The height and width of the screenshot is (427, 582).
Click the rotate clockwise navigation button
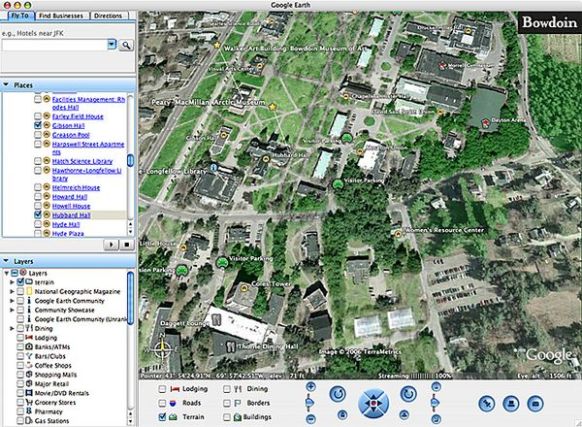coord(408,394)
